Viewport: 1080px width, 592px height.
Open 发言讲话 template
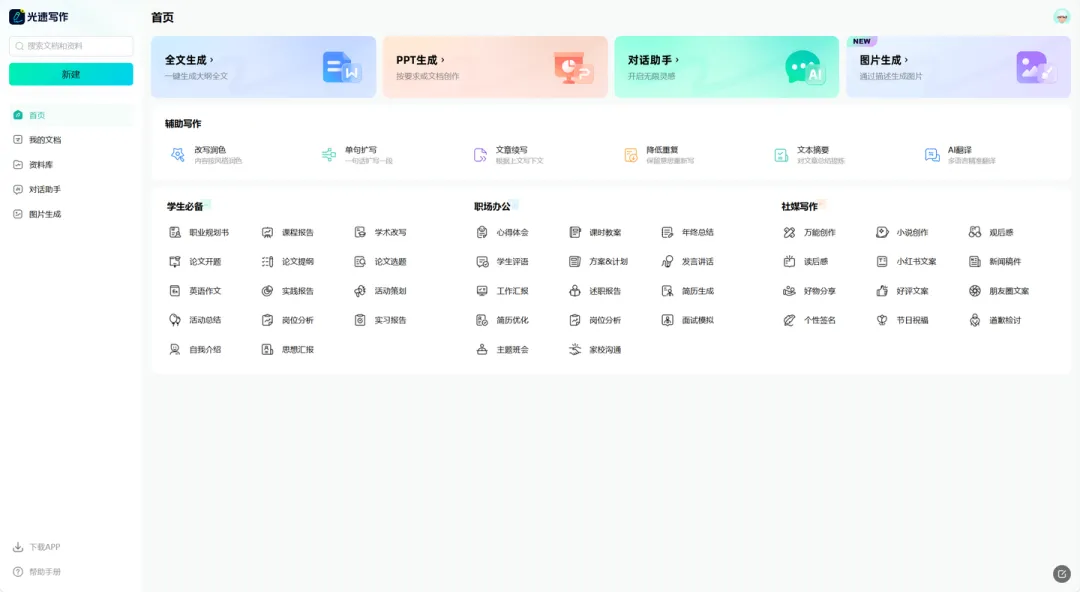pos(688,262)
